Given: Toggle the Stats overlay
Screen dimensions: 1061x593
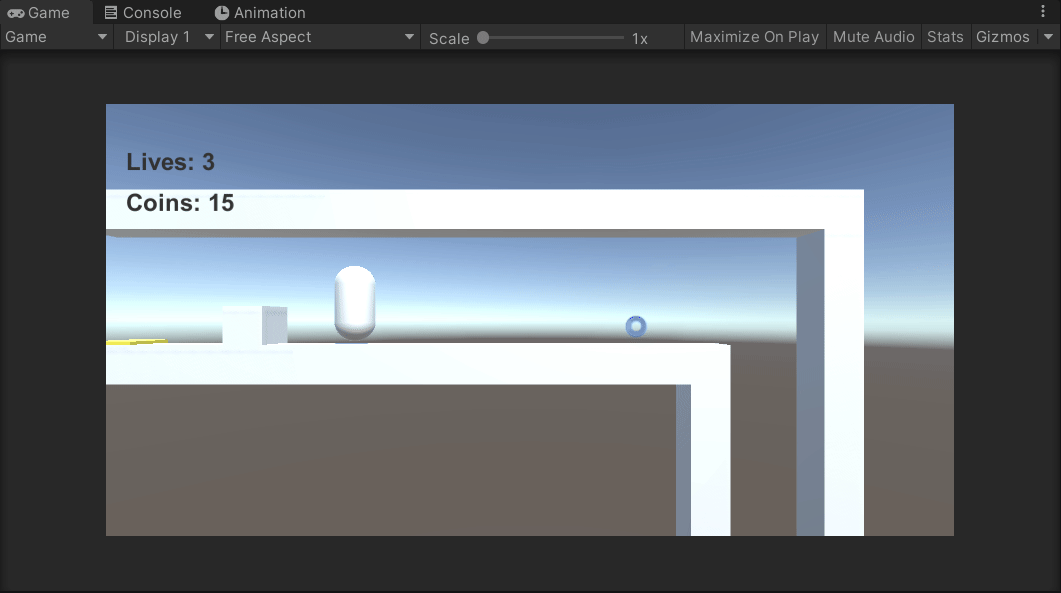Looking at the screenshot, I should 945,37.
